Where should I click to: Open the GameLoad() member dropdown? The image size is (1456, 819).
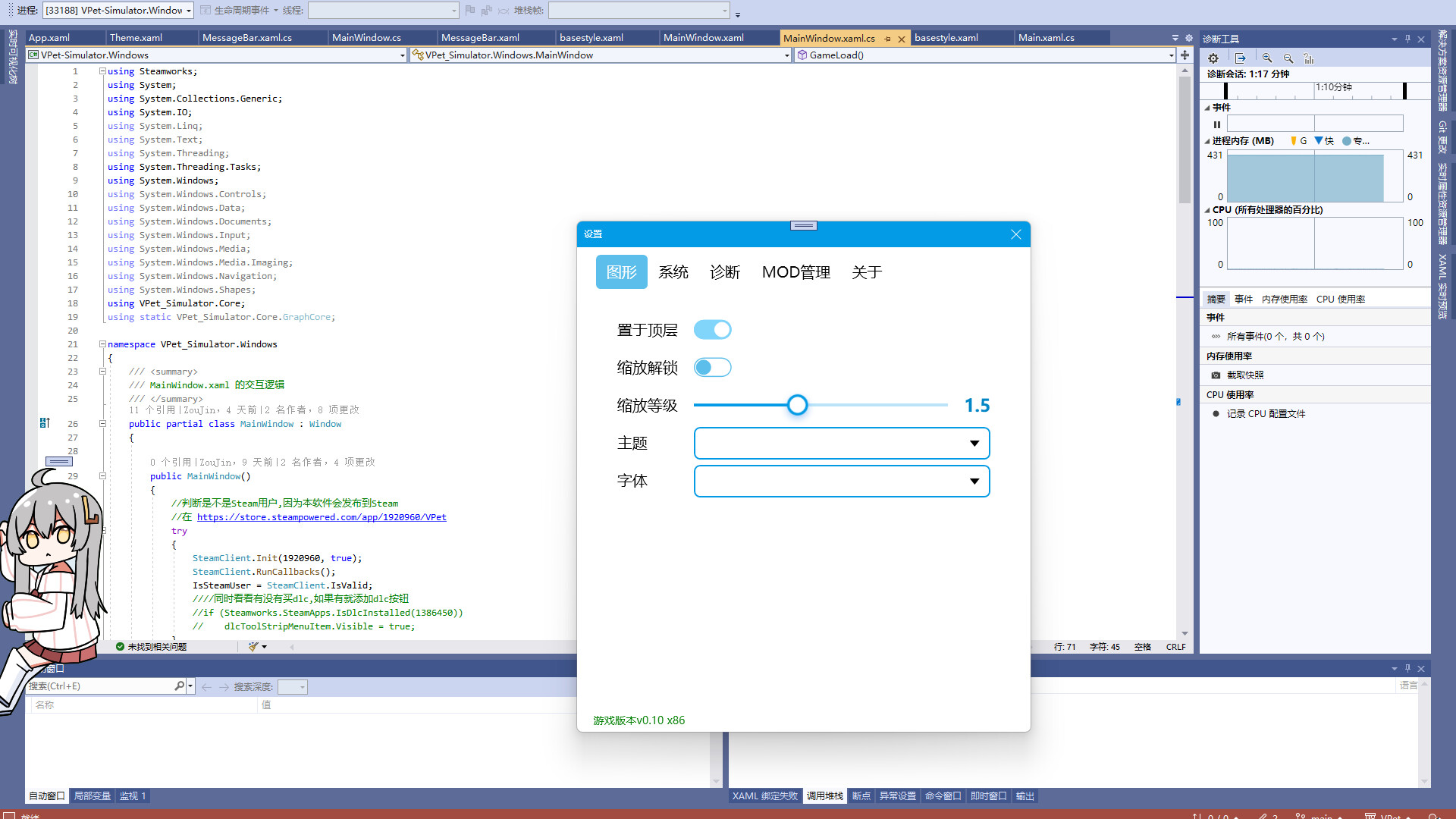985,55
